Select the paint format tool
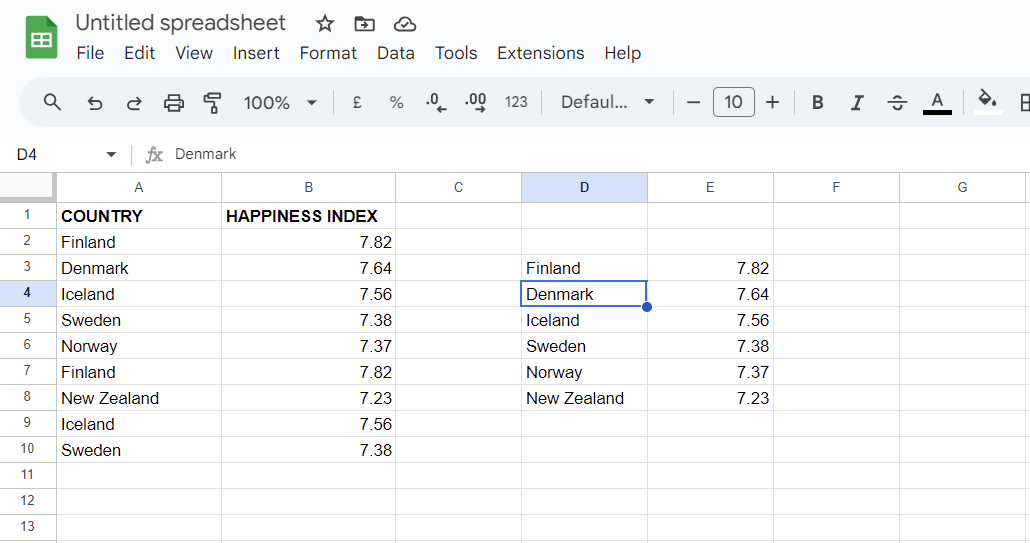The image size is (1030, 543). (212, 102)
